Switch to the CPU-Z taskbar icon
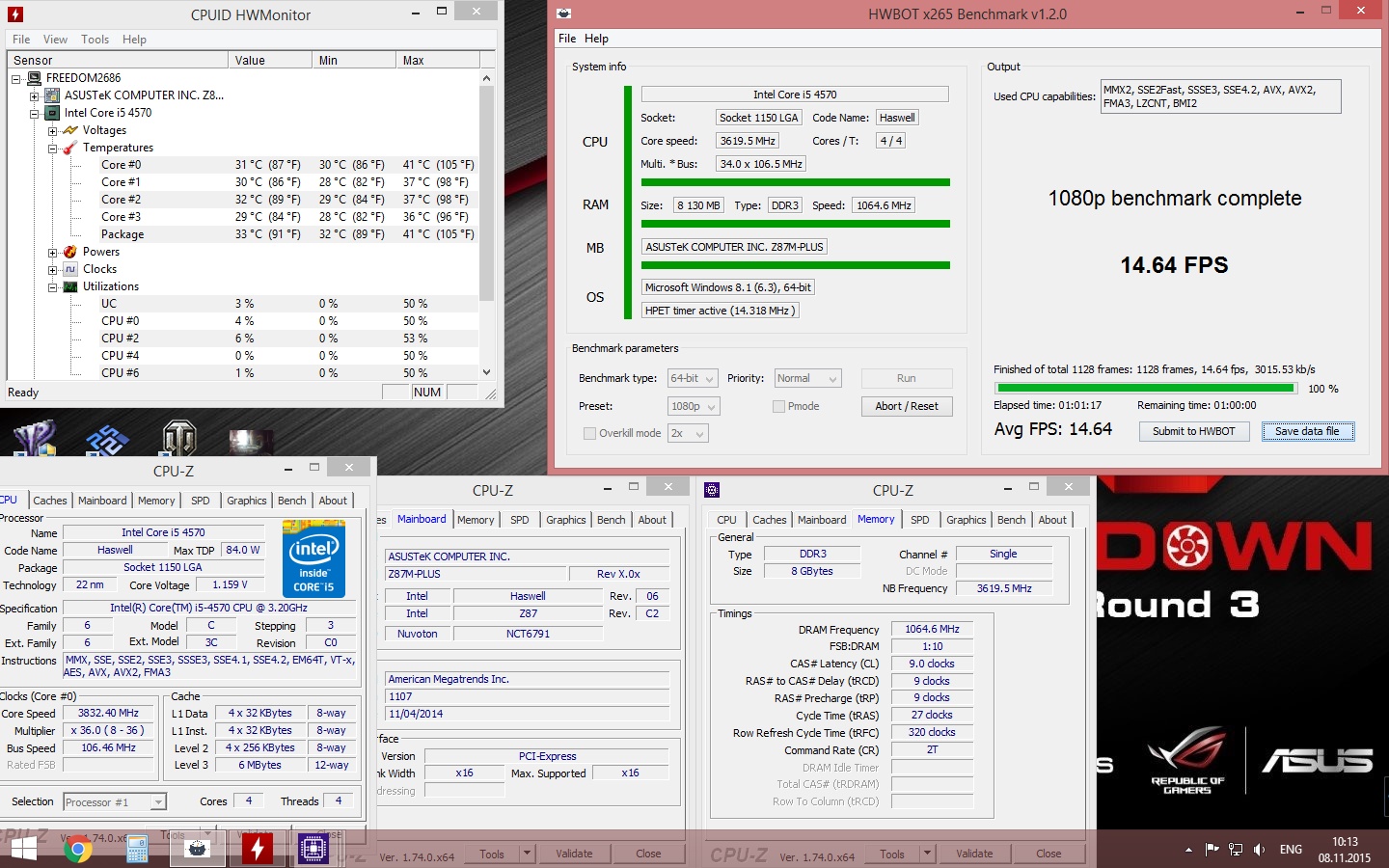 click(314, 849)
